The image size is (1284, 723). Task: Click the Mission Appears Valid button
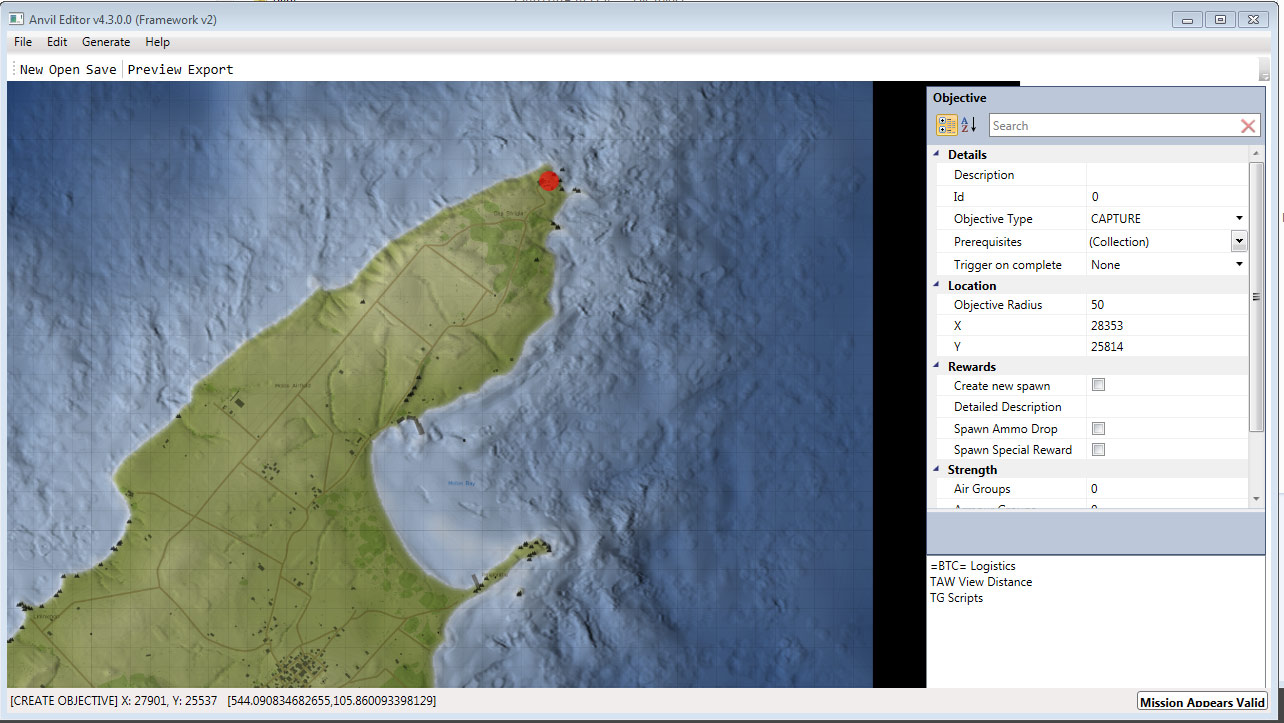coord(1203,702)
